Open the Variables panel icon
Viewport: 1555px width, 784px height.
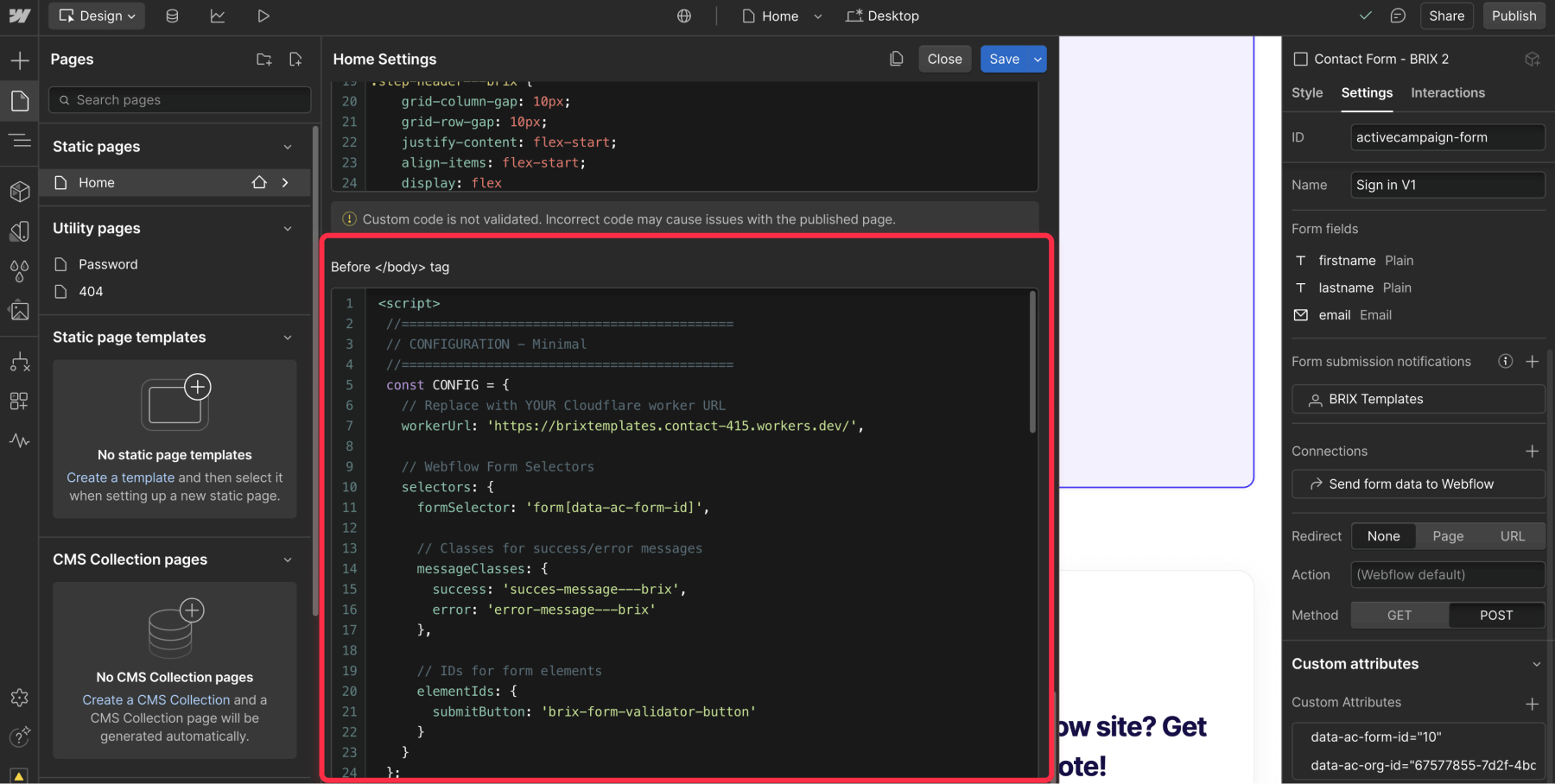tap(19, 231)
